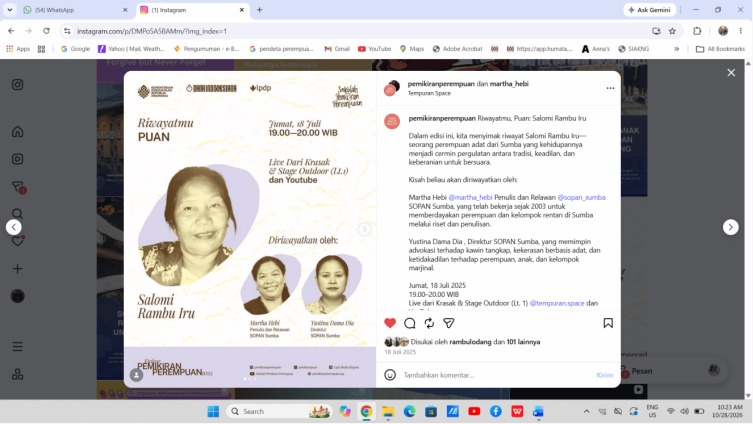Viewport: 753px width, 424px height.
Task: Open Meta apps icon at sidebar bottom
Action: click(17, 374)
